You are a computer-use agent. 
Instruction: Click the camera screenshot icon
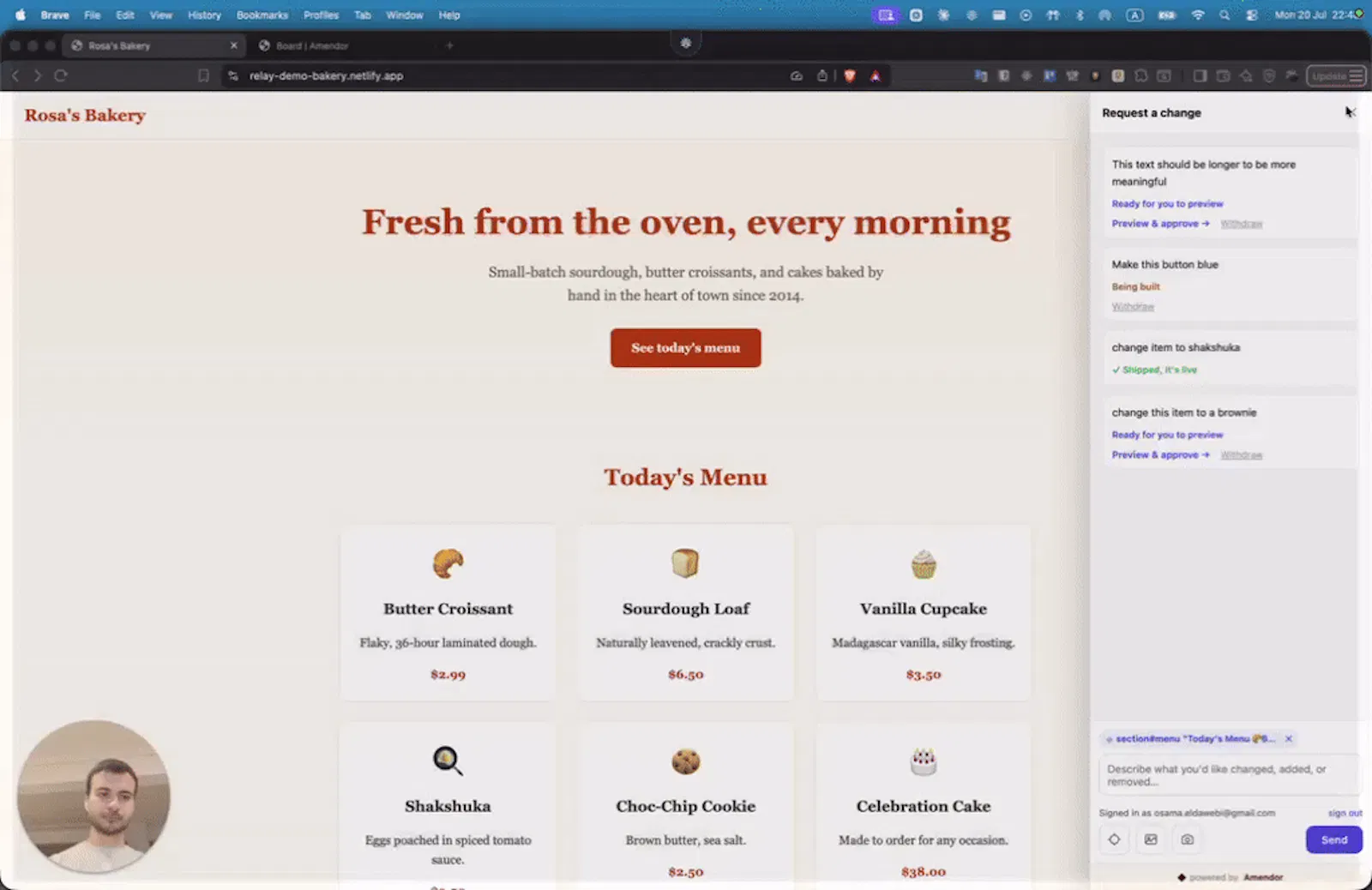pos(1187,839)
